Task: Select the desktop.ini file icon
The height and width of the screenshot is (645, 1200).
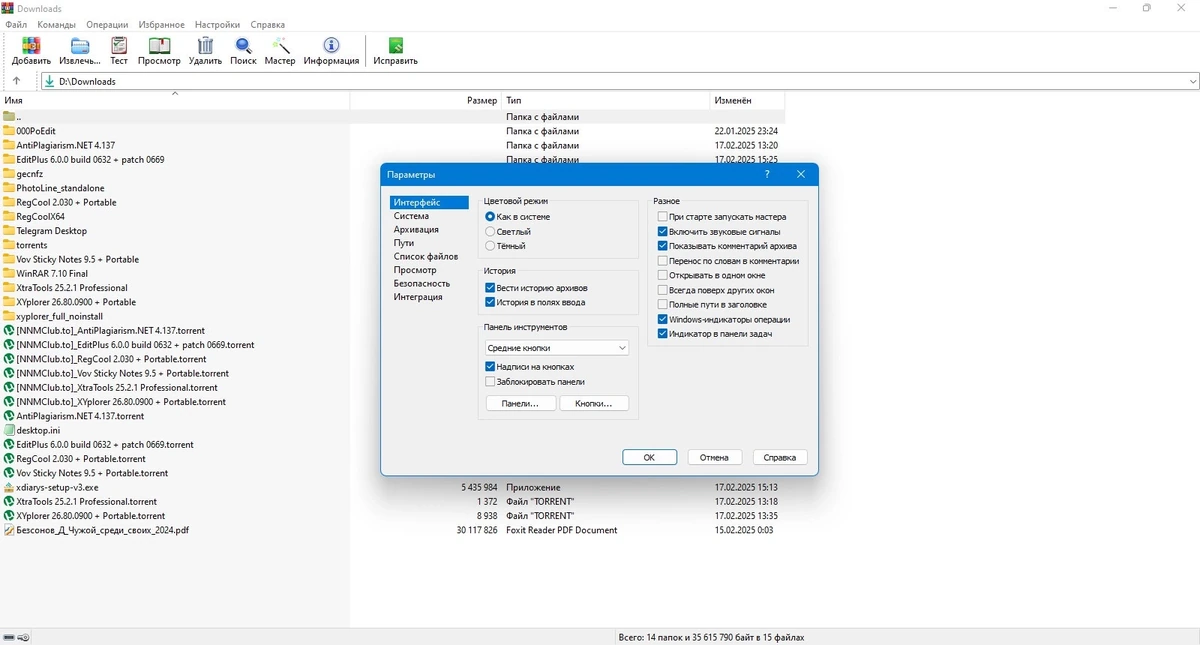Action: click(x=9, y=430)
